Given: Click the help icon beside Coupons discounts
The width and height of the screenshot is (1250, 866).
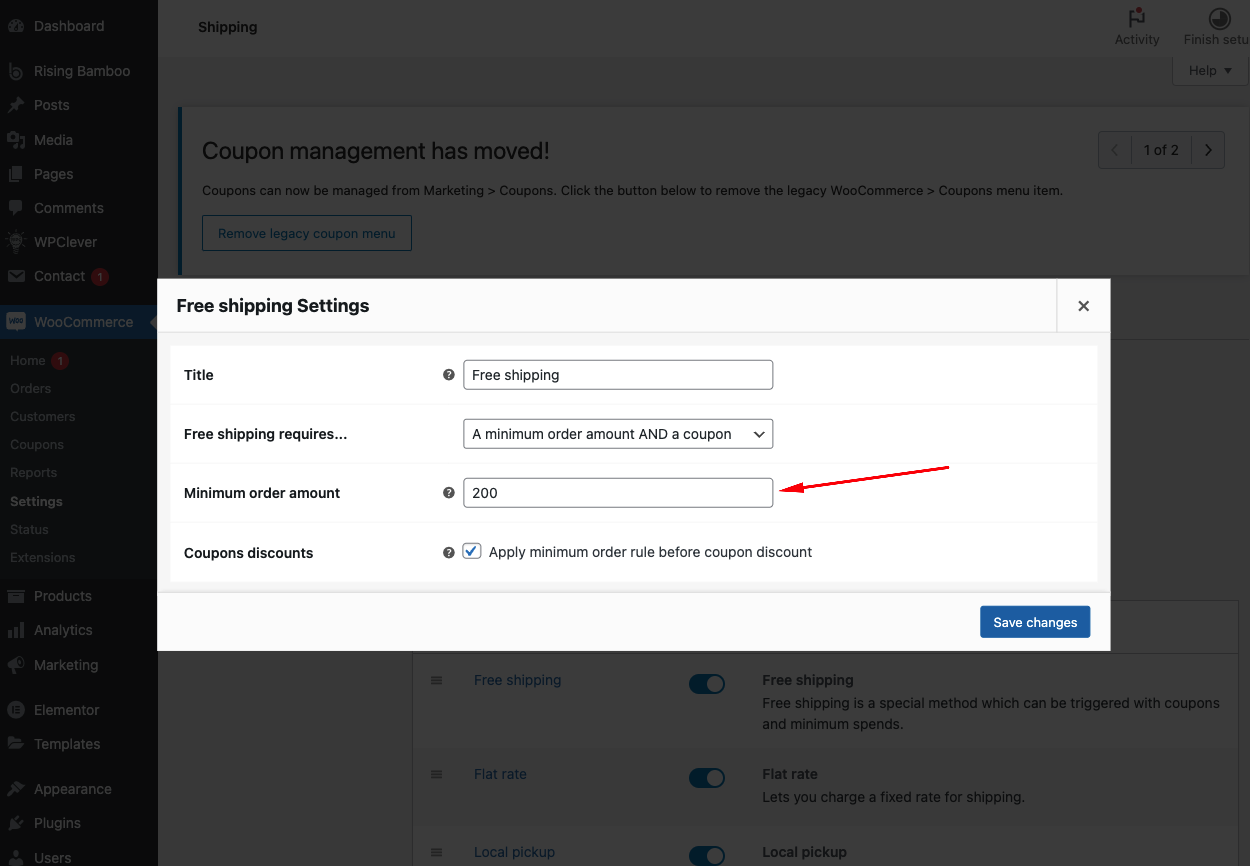Looking at the screenshot, I should tap(449, 552).
